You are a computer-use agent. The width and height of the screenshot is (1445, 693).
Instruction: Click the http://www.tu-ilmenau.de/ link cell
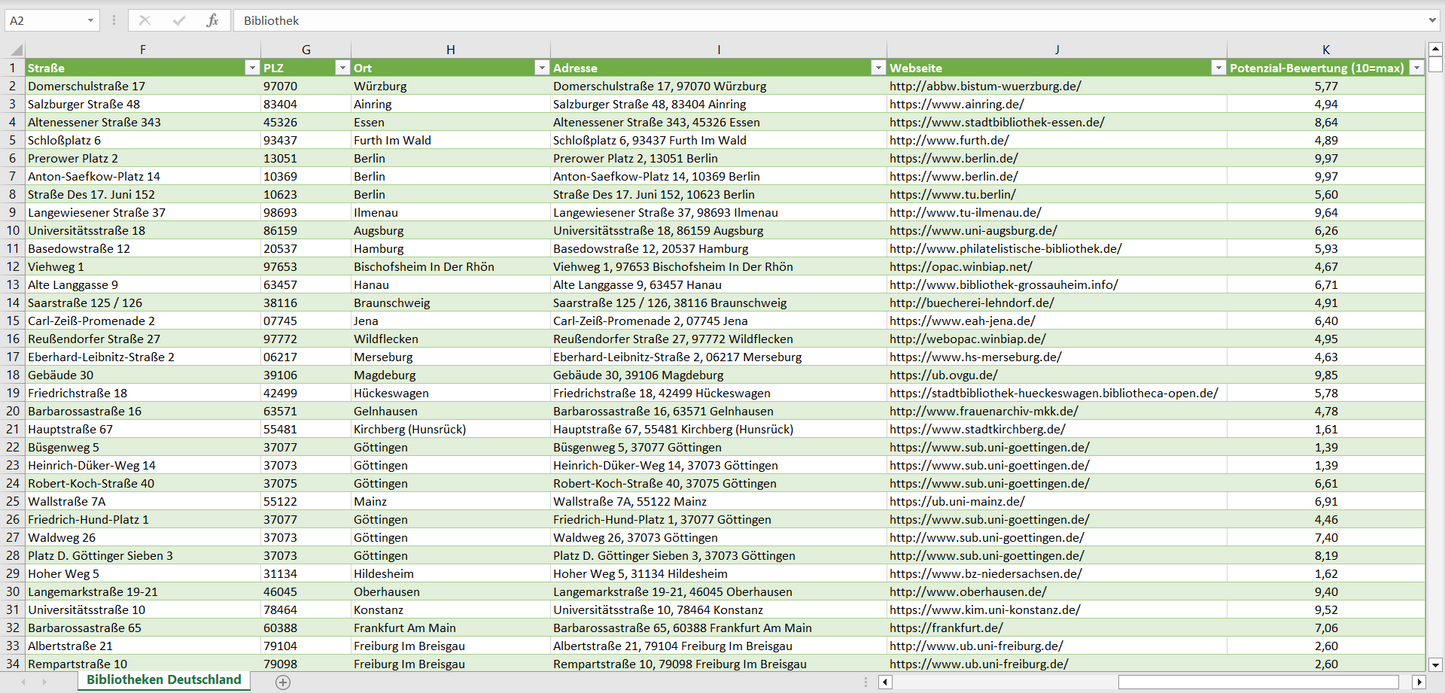(x=965, y=212)
